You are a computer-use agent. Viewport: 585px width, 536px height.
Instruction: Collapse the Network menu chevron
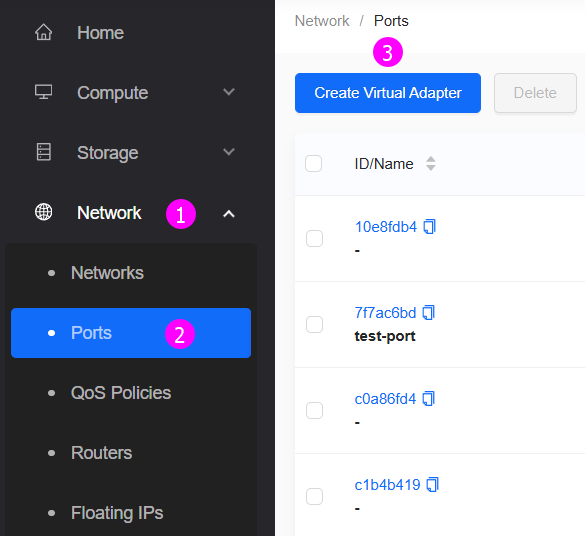point(229,214)
